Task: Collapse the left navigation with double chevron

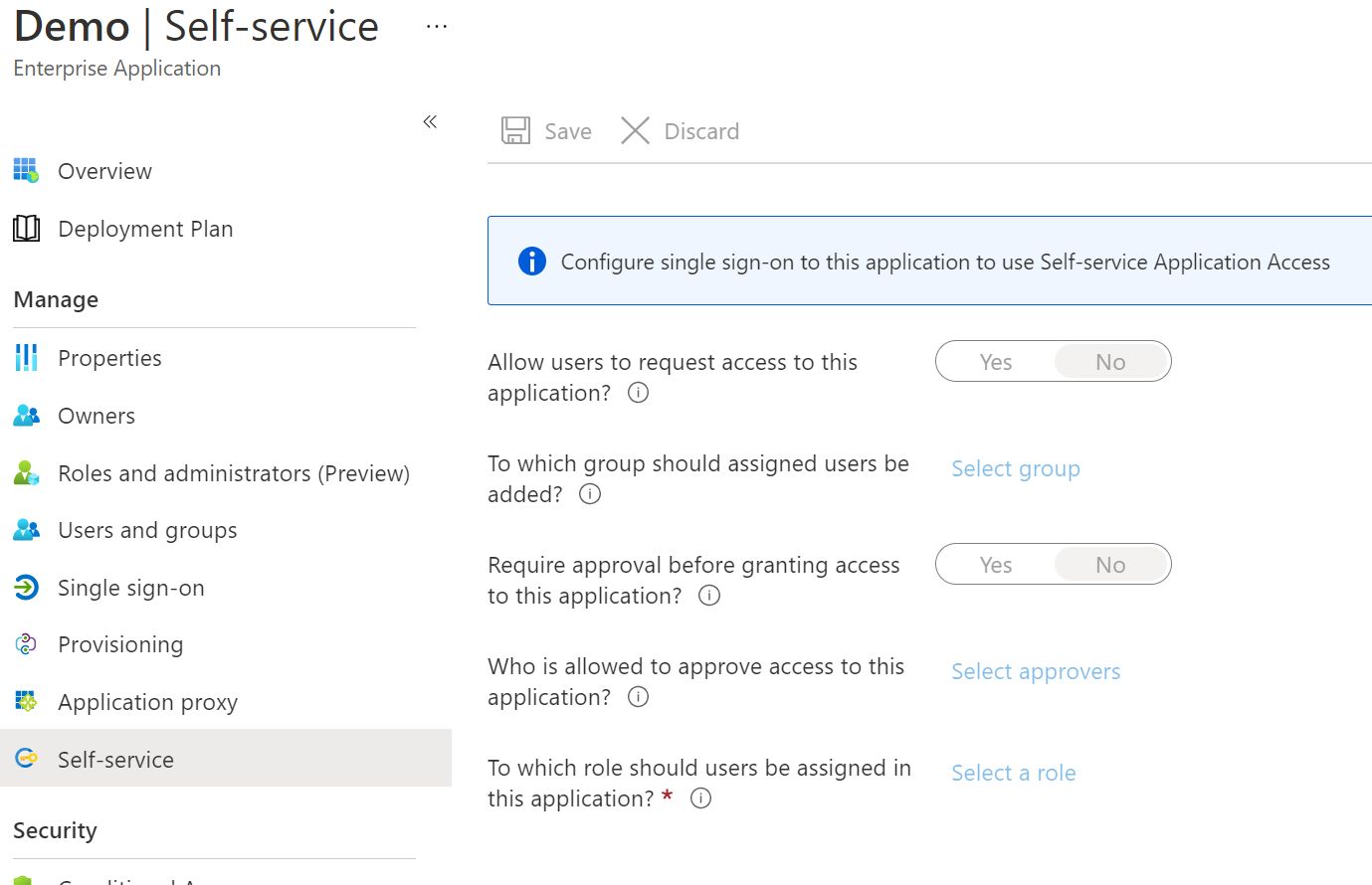Action: coord(430,121)
